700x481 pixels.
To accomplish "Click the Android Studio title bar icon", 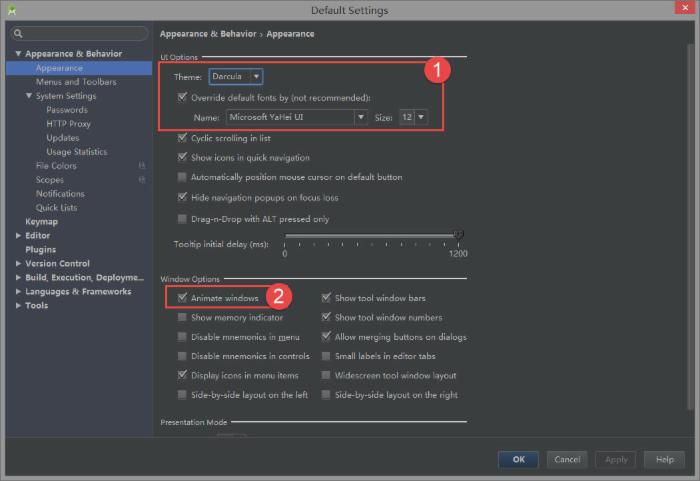I will [12, 10].
